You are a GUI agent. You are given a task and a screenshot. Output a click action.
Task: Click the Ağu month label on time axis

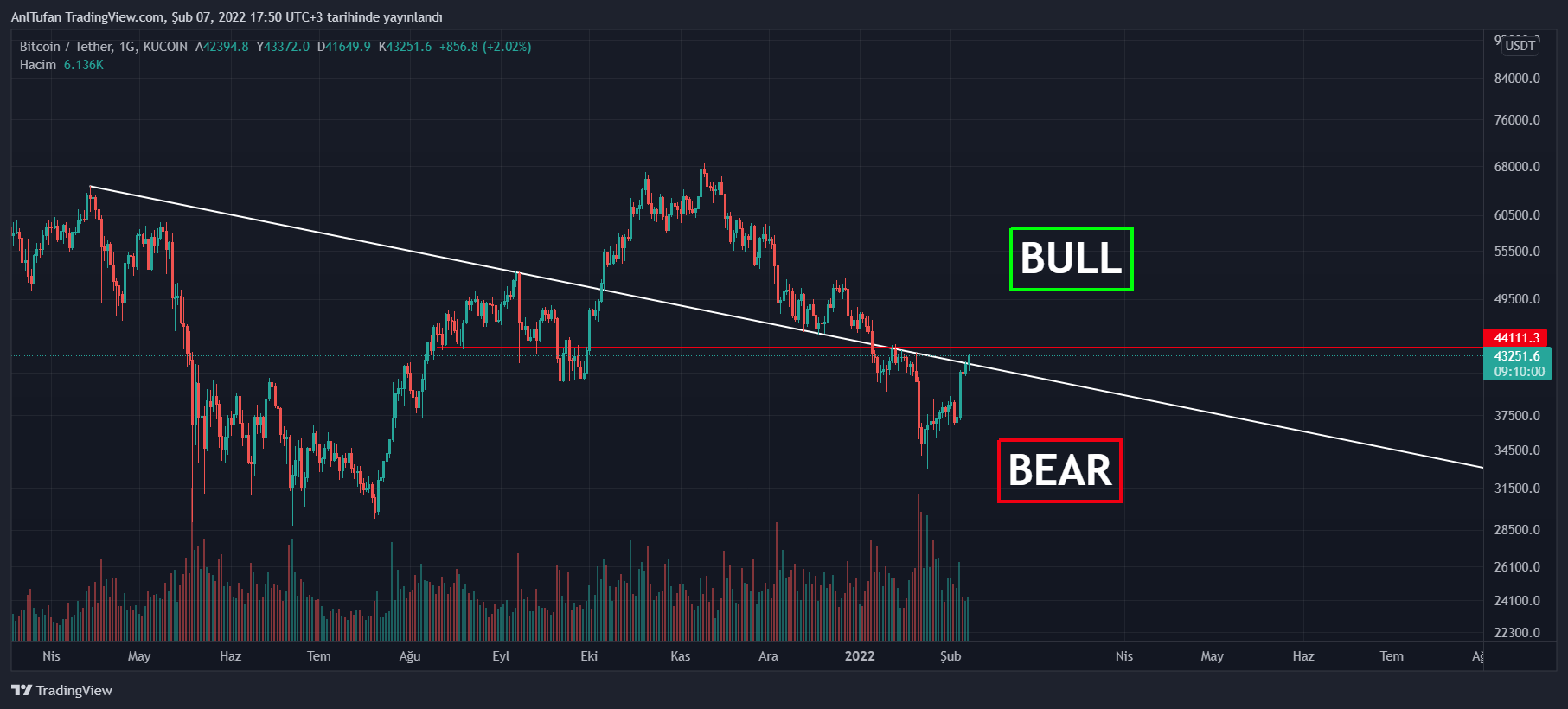[409, 656]
